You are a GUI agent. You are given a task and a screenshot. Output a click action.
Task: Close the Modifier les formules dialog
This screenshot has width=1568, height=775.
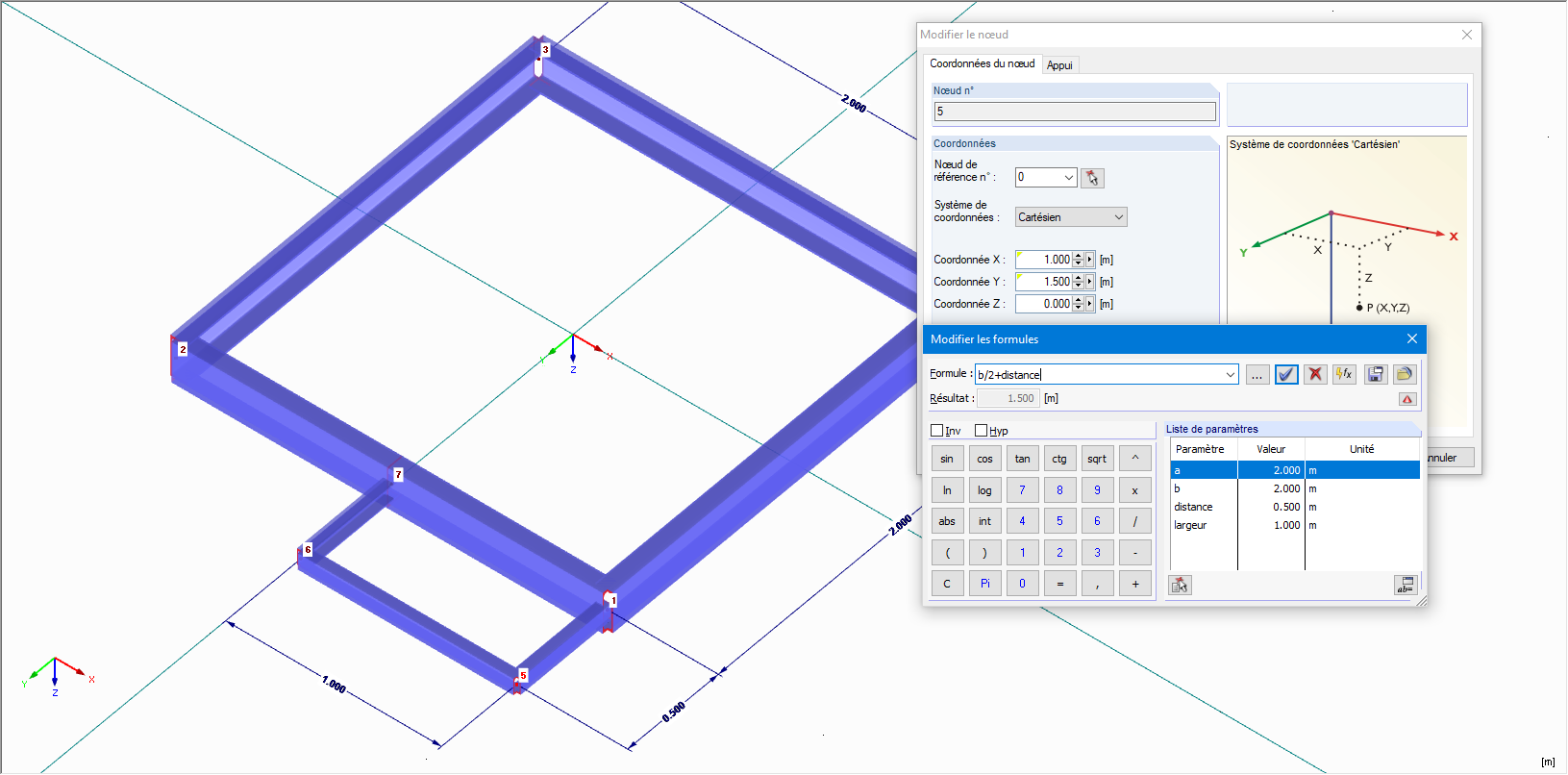tap(1412, 338)
